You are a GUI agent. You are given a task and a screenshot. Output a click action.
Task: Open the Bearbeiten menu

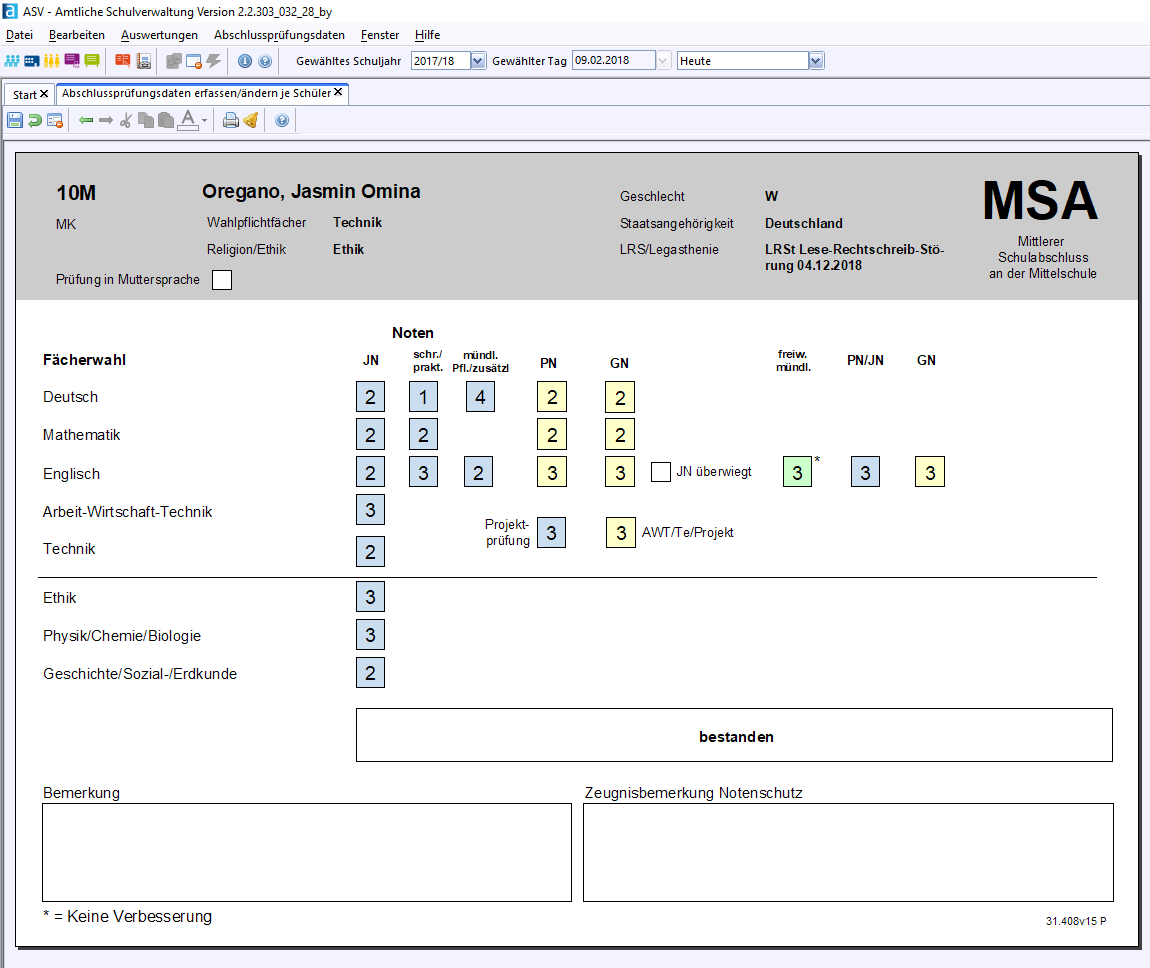[76, 34]
